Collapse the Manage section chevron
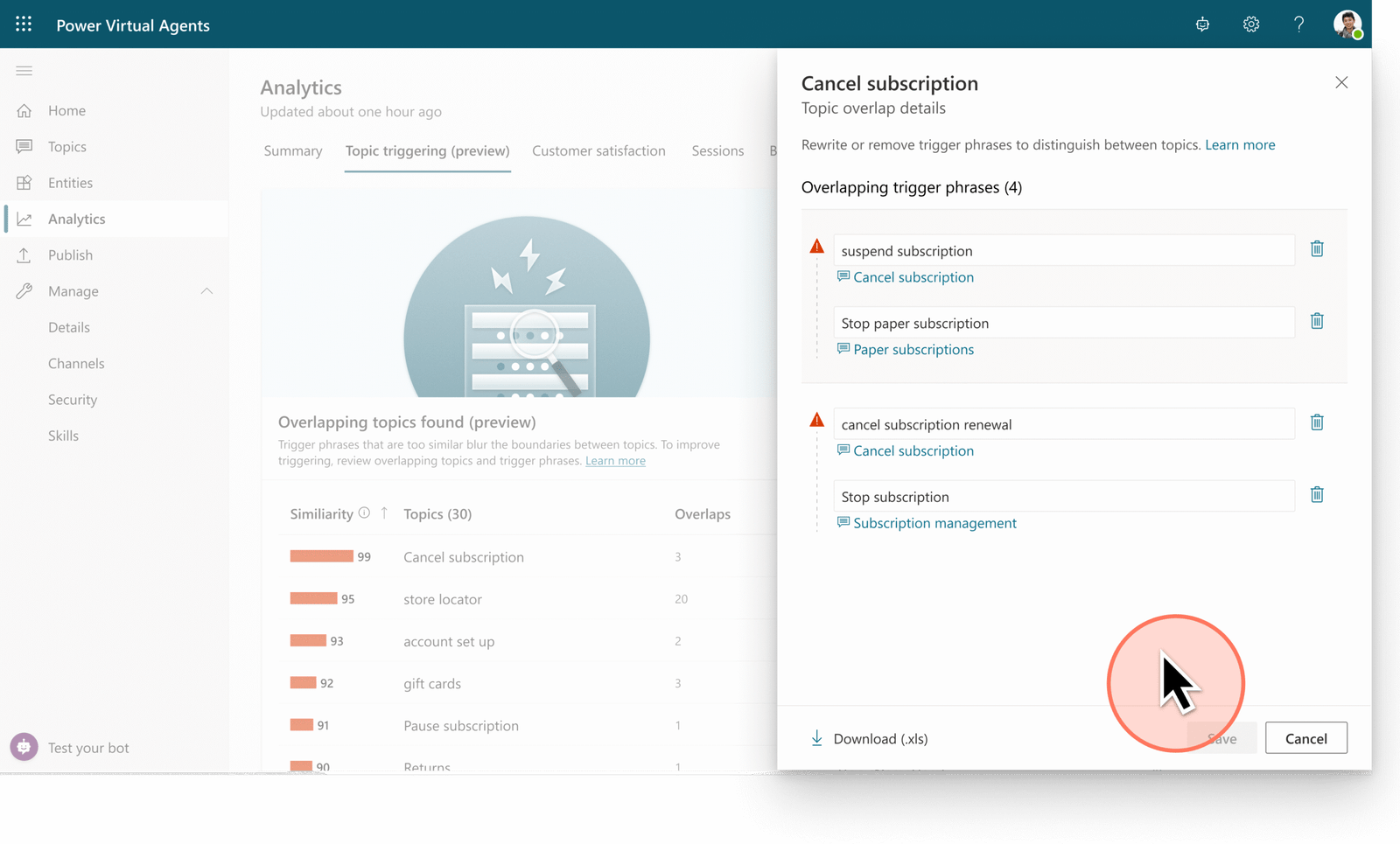This screenshot has height=844, width=1400. click(x=206, y=291)
